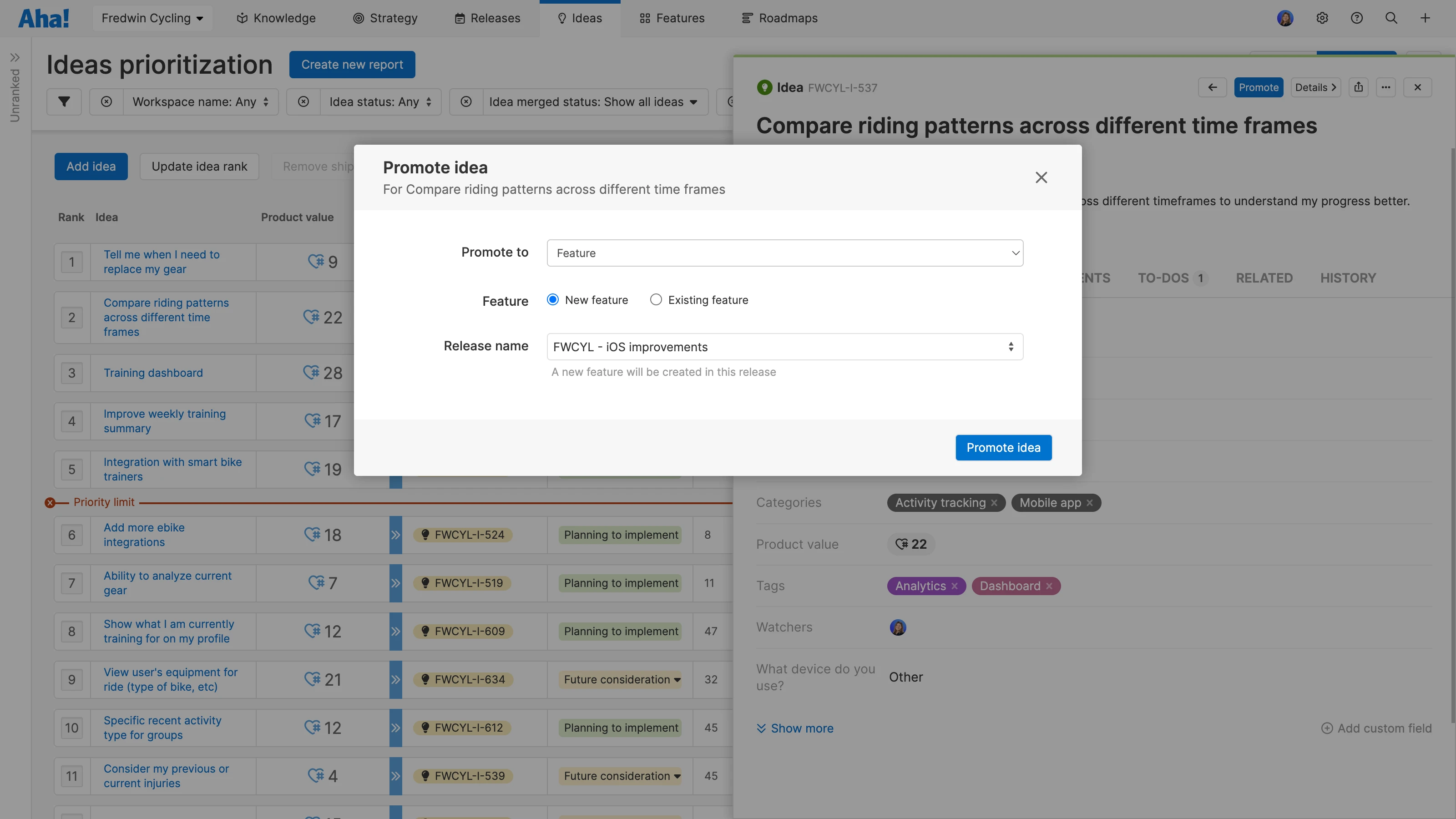Select the New feature radio button
The image size is (1456, 819).
point(552,299)
